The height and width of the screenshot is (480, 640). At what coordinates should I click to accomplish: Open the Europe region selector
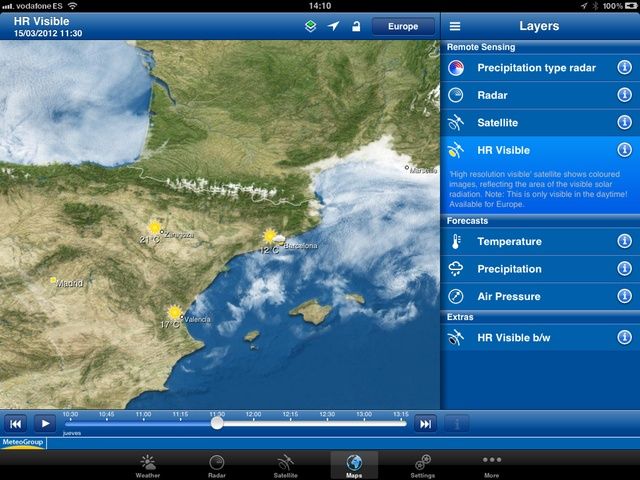click(403, 26)
